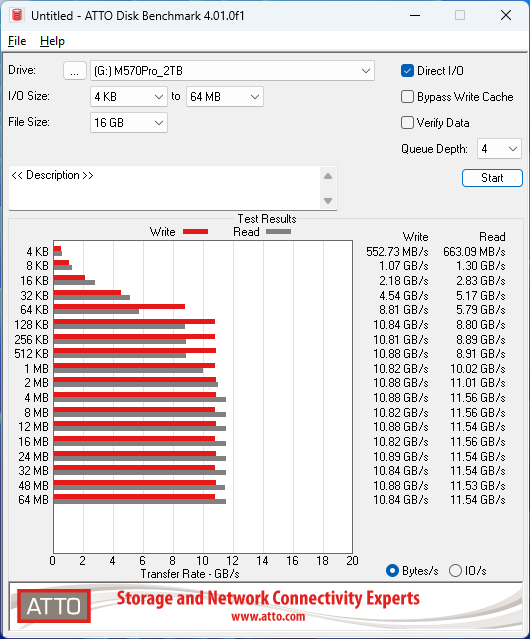The width and height of the screenshot is (530, 639).
Task: Open the www.atto.com link
Action: coord(268,616)
